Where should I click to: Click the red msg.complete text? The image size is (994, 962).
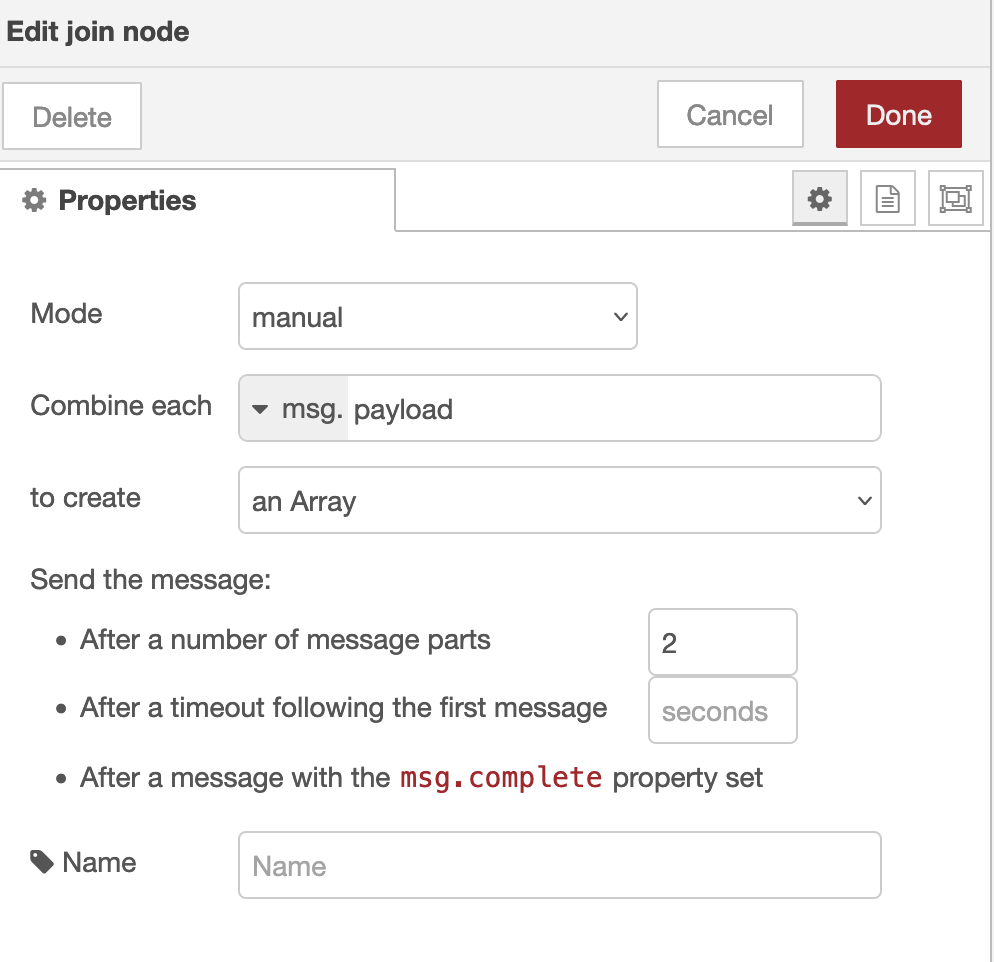pyautogui.click(x=501, y=778)
